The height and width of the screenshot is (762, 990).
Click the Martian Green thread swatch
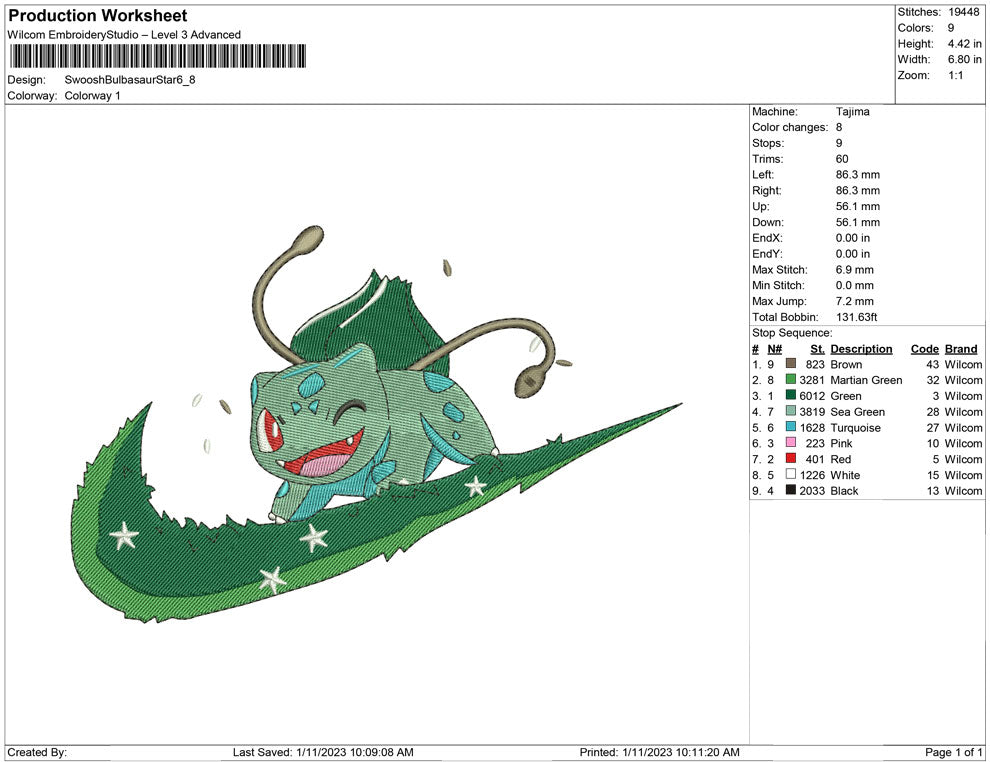(x=790, y=379)
